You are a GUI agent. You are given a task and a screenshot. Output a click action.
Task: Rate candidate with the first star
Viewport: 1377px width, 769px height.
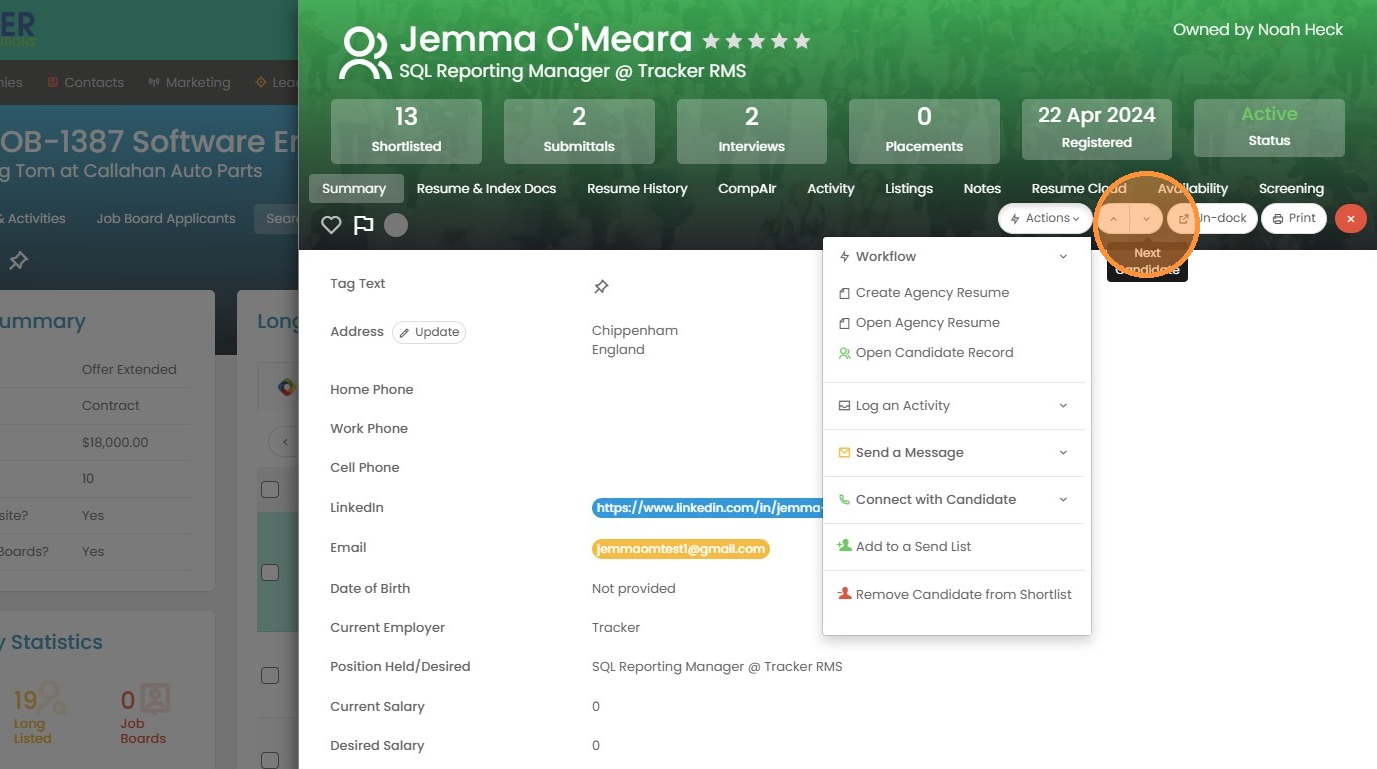coord(711,42)
